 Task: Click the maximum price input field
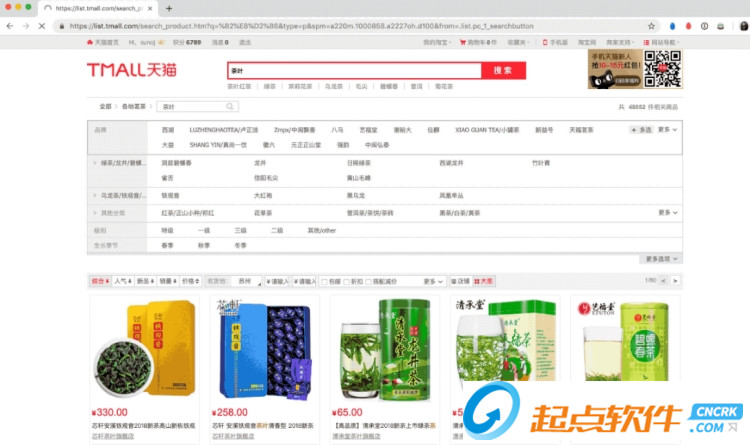coord(305,281)
